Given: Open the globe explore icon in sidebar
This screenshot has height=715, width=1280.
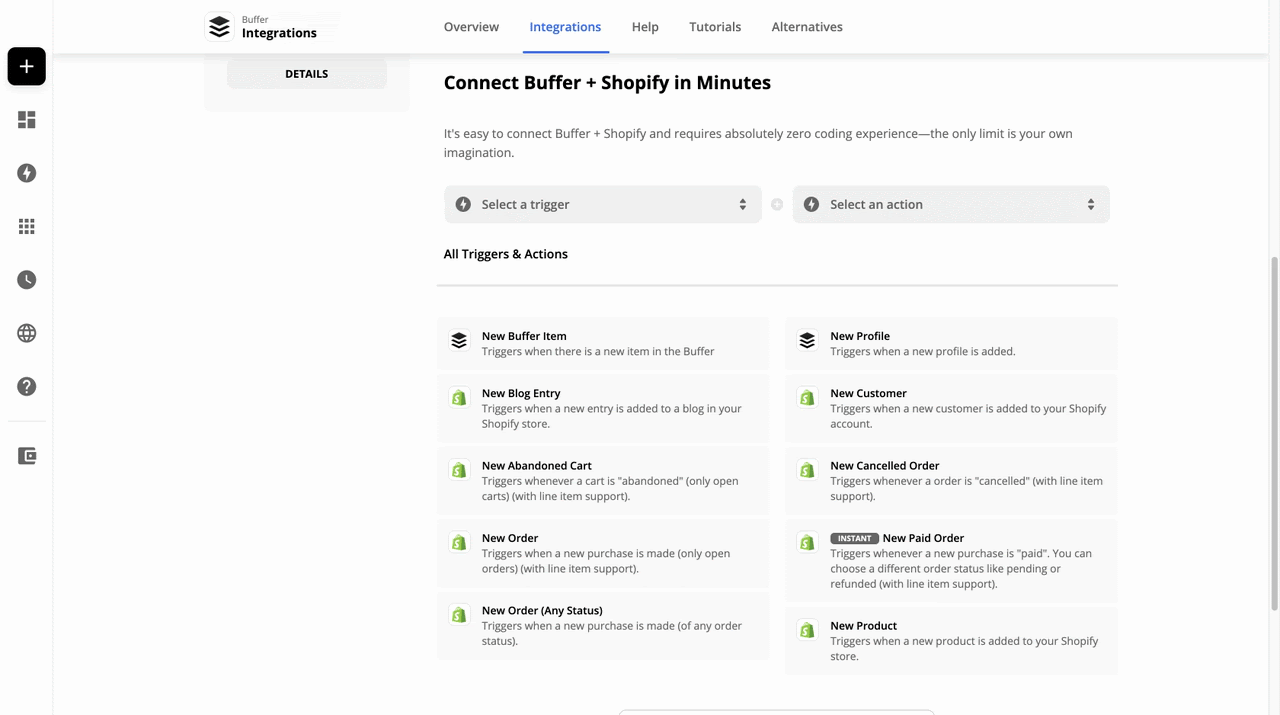Looking at the screenshot, I should (x=27, y=333).
